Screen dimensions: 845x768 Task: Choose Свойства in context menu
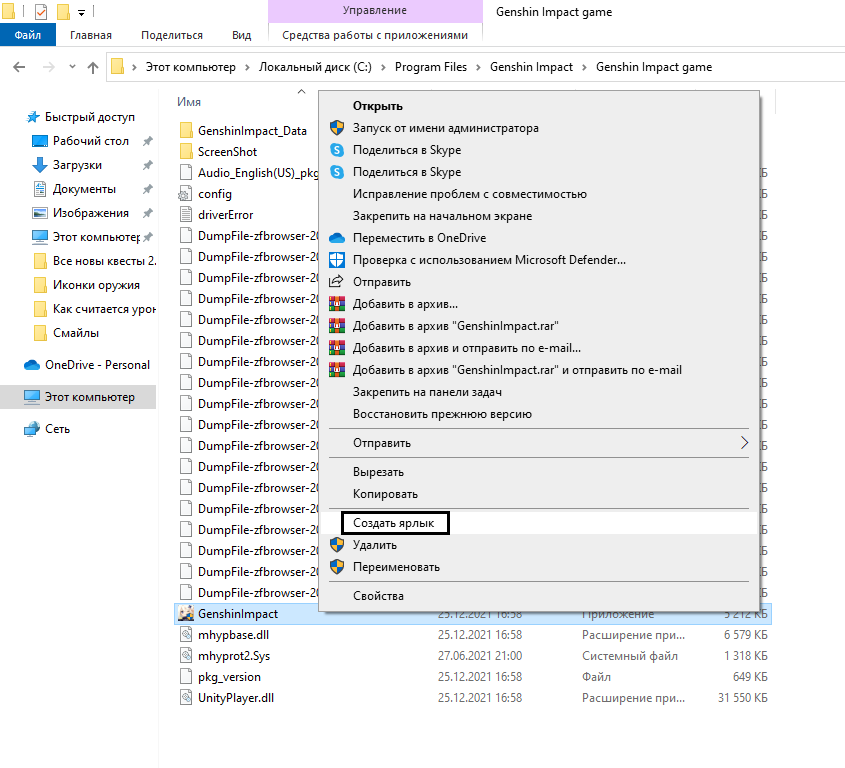point(378,596)
